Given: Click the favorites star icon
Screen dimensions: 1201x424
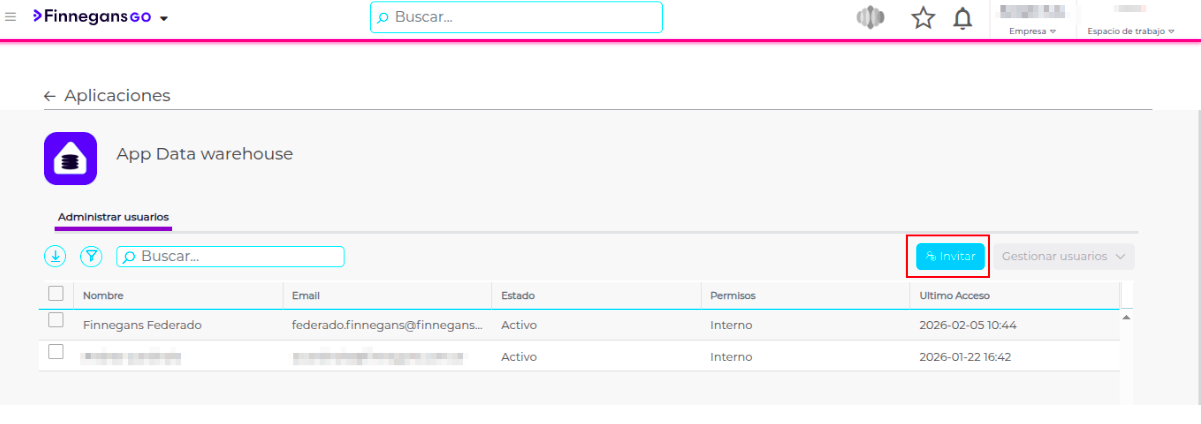Looking at the screenshot, I should 923,18.
